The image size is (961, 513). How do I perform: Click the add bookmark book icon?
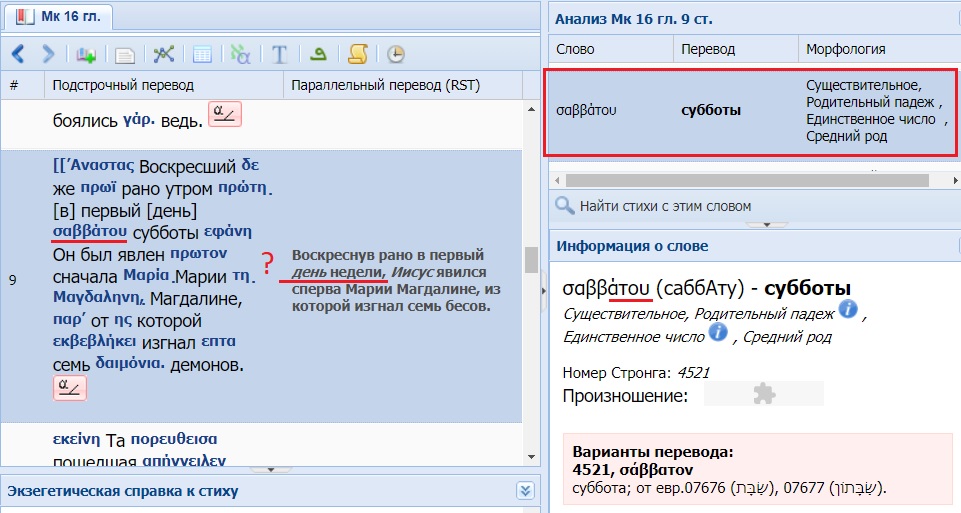click(x=85, y=53)
